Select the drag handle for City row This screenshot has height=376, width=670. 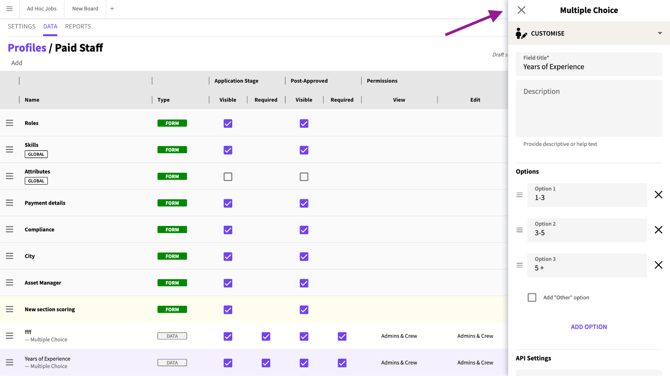[x=9, y=256]
